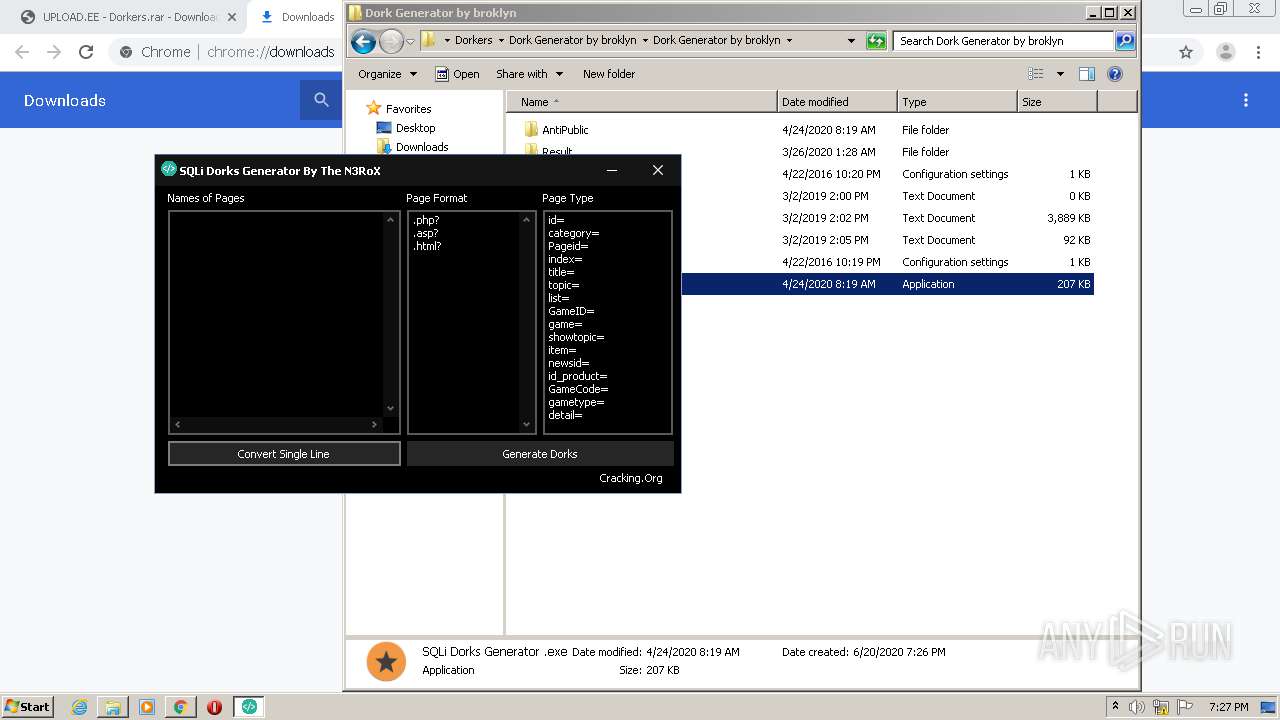The height and width of the screenshot is (720, 1280).
Task: Switch to UPLOAD.EE Dorkers.rar tab
Action: (x=127, y=17)
